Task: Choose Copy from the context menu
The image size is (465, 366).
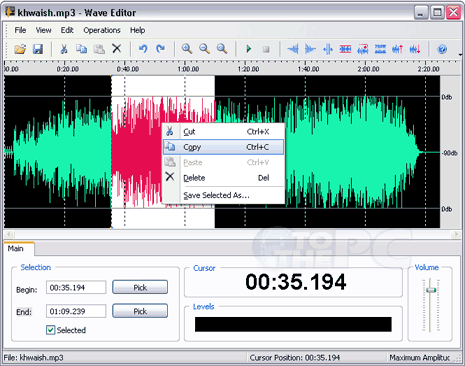Action: (x=223, y=147)
